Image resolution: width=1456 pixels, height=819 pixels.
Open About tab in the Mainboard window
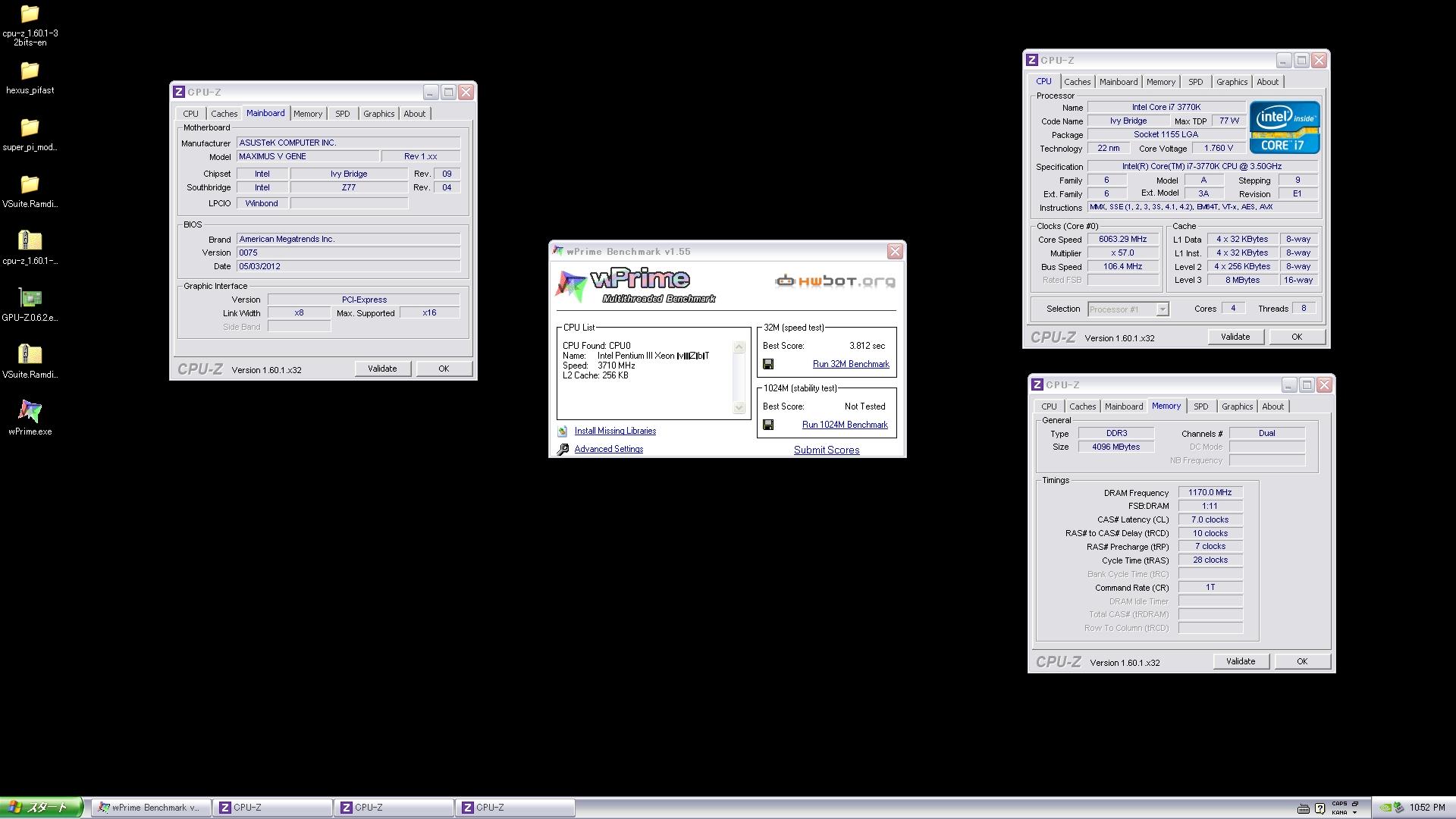point(414,114)
